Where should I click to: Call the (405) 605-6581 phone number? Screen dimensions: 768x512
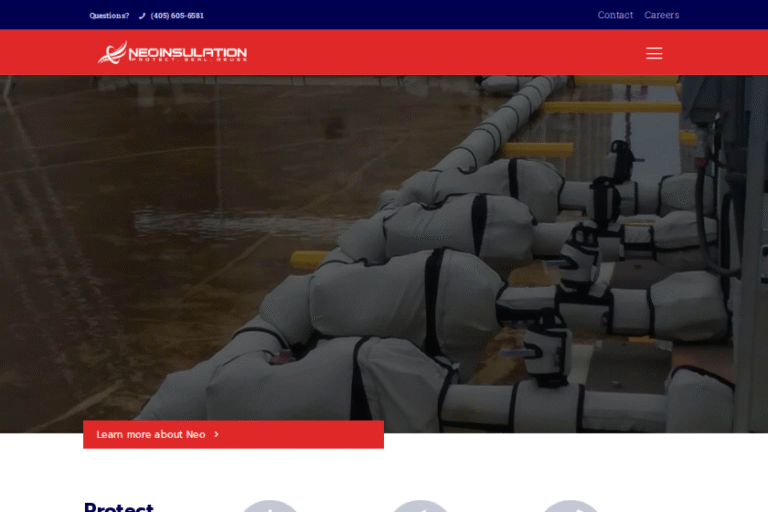click(x=177, y=16)
